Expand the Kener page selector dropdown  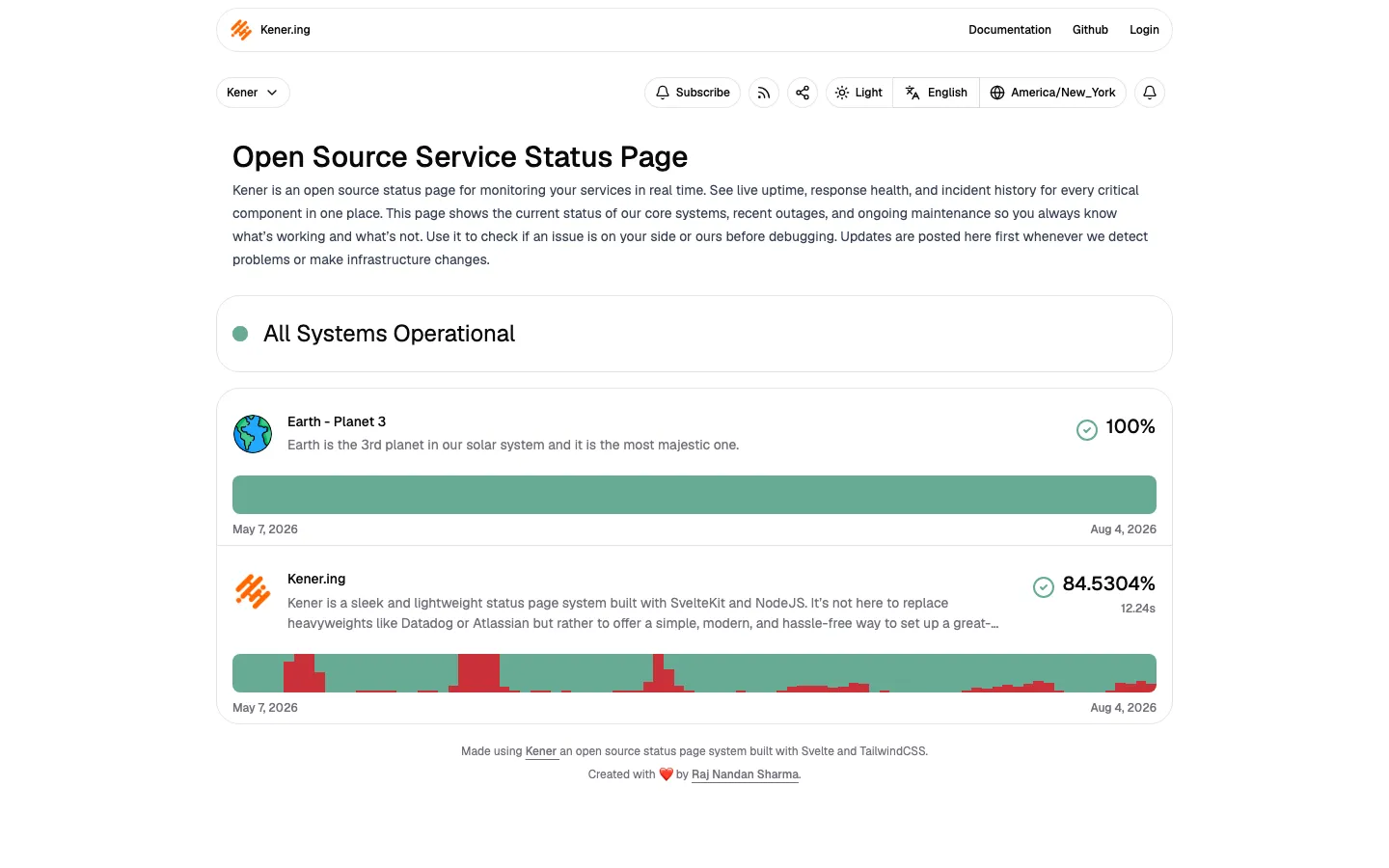253,93
